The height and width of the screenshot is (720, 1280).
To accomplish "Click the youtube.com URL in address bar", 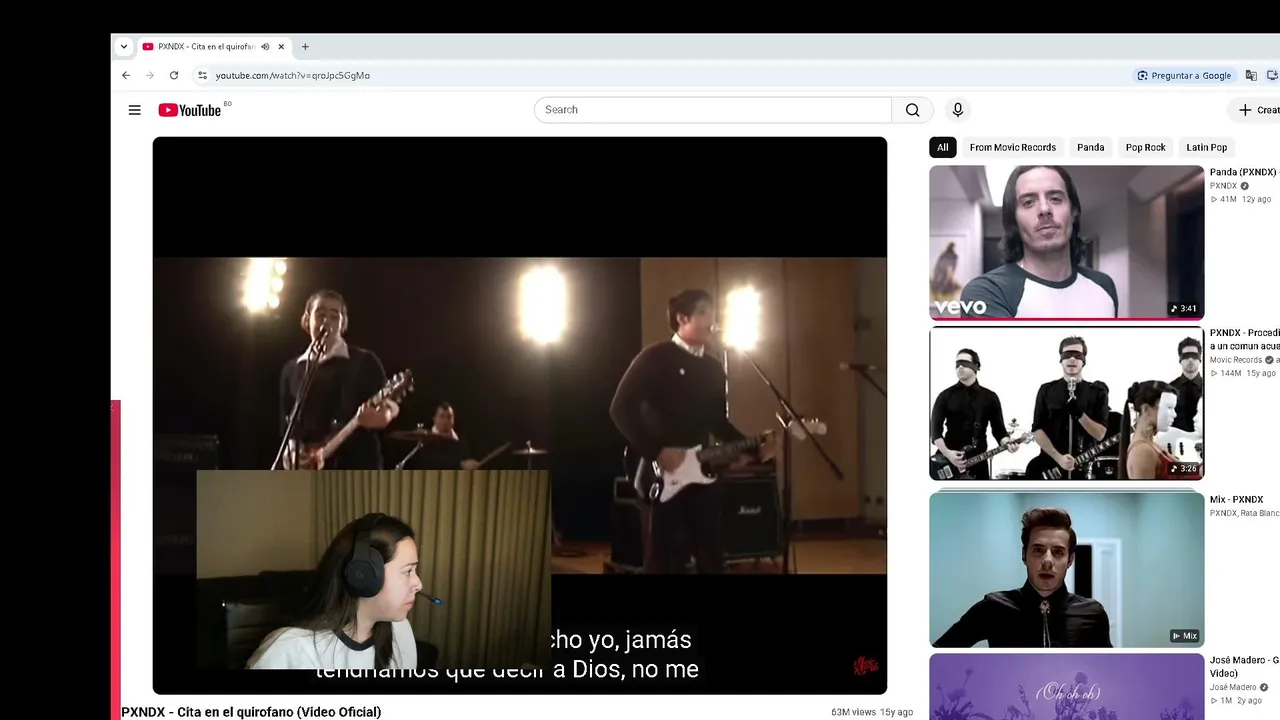I will [292, 76].
